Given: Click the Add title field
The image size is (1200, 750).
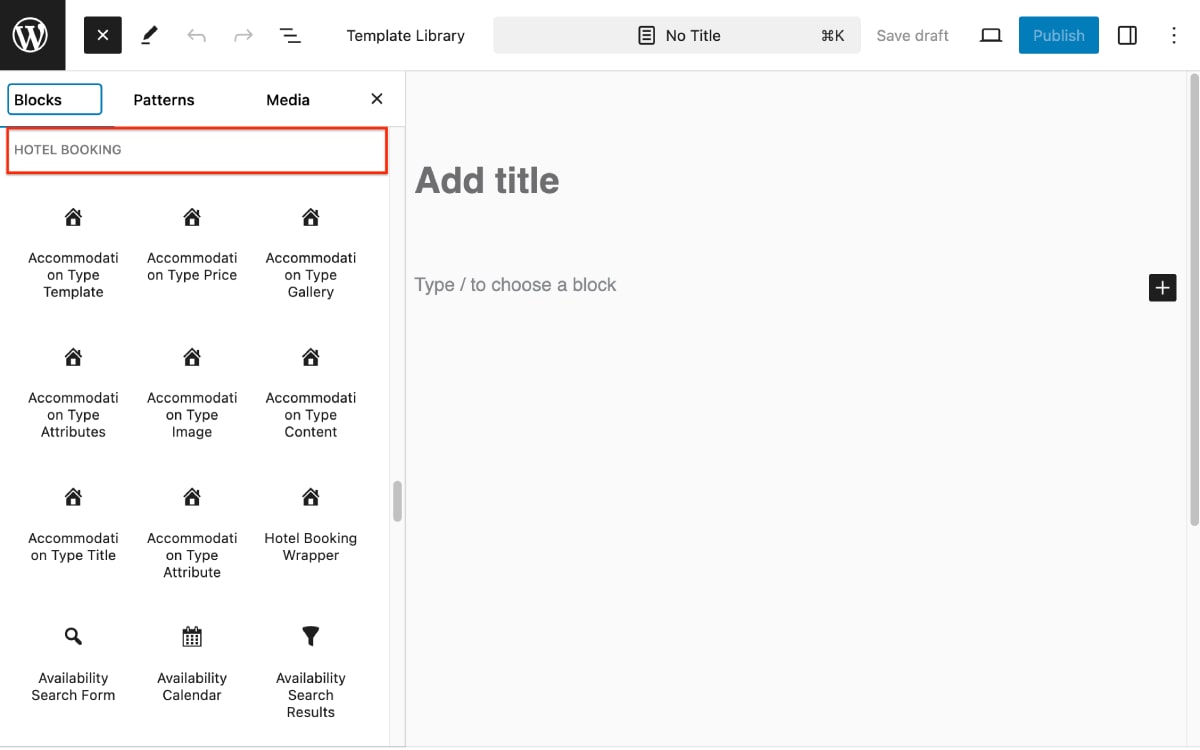Looking at the screenshot, I should pyautogui.click(x=487, y=181).
